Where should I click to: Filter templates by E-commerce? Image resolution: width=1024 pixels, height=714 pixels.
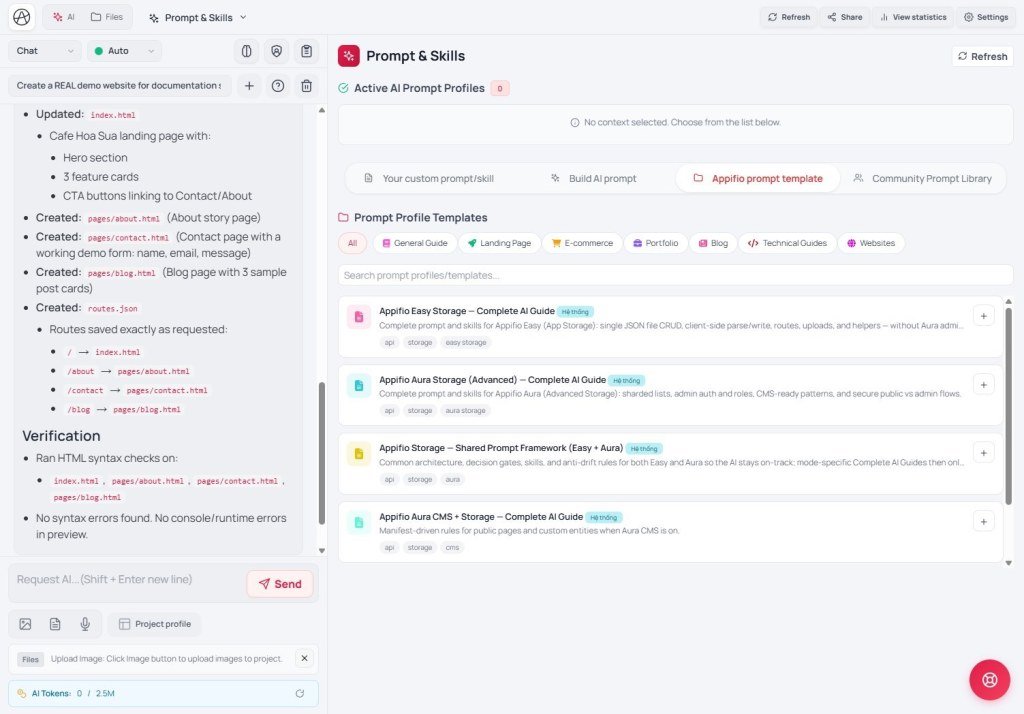[583, 243]
